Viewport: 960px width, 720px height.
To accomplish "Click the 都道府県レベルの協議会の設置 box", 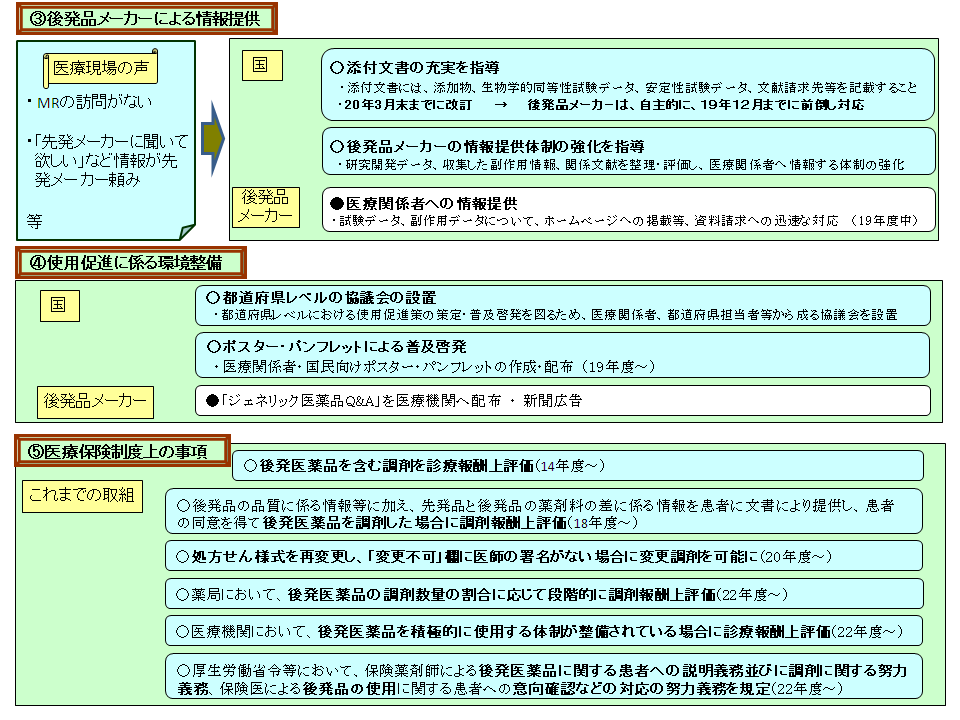I will coord(562,305).
